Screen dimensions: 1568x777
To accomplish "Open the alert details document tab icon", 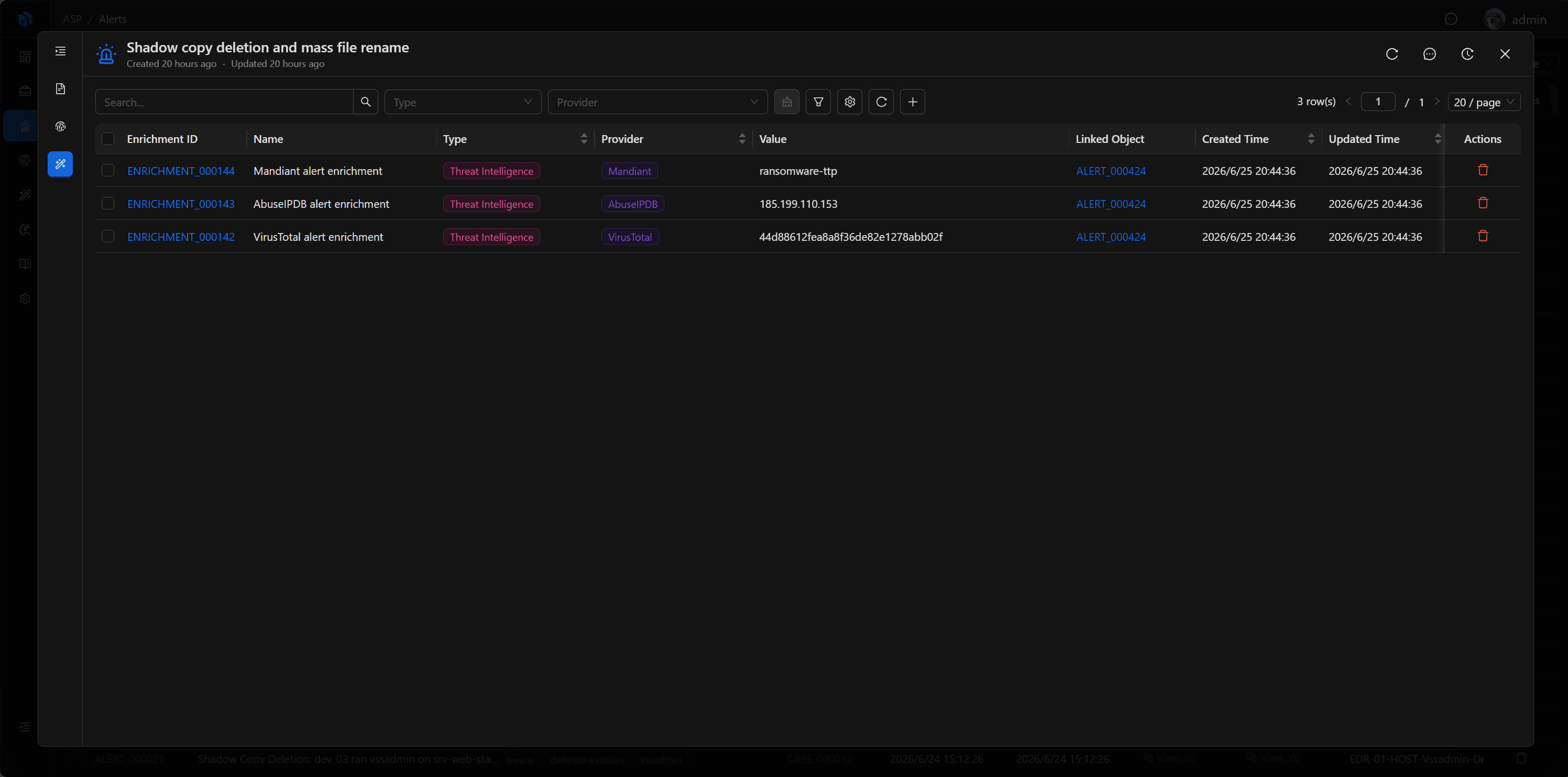I will pyautogui.click(x=60, y=89).
